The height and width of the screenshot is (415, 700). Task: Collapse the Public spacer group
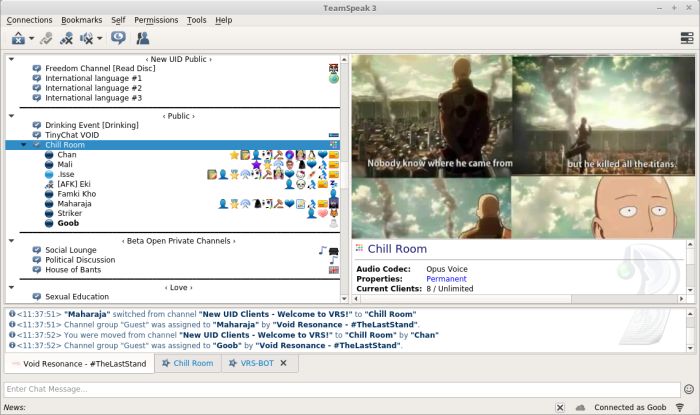coord(12,116)
